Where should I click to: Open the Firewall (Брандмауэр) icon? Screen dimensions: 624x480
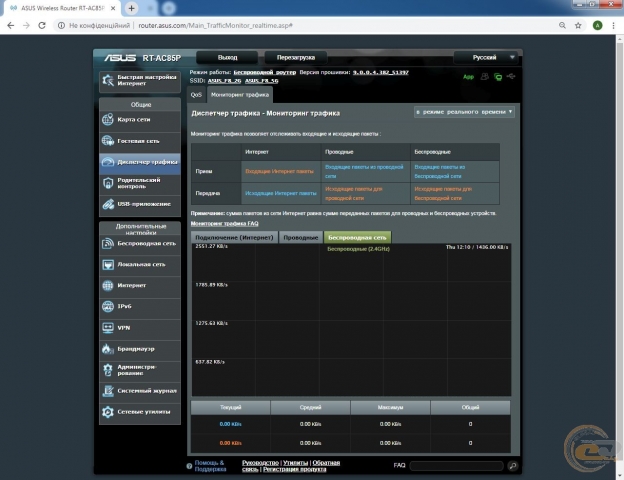coord(108,348)
